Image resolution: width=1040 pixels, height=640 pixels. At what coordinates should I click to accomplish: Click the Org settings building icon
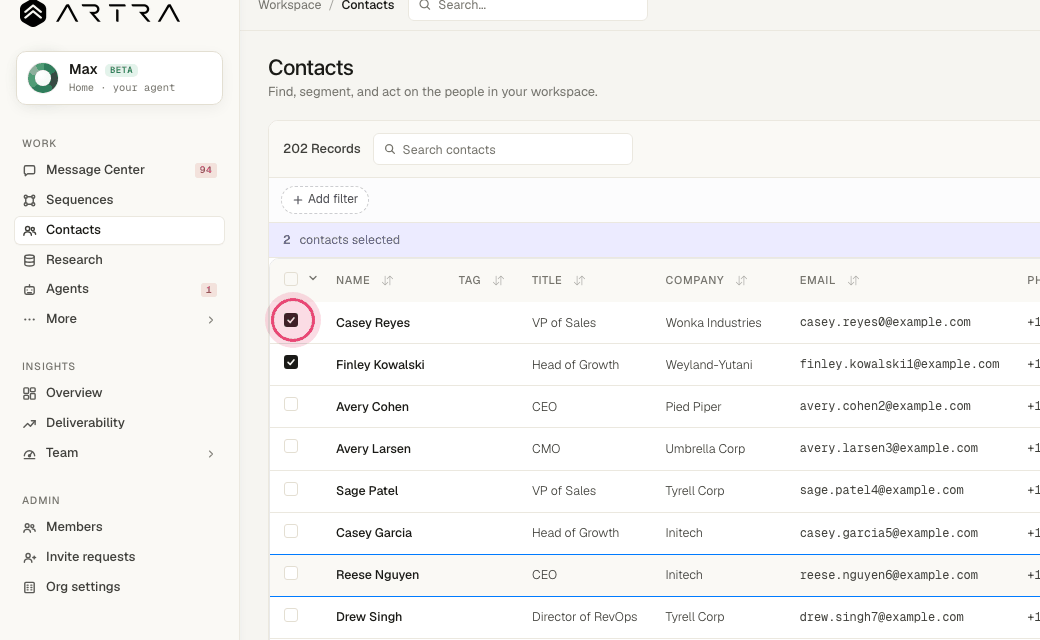tap(29, 588)
